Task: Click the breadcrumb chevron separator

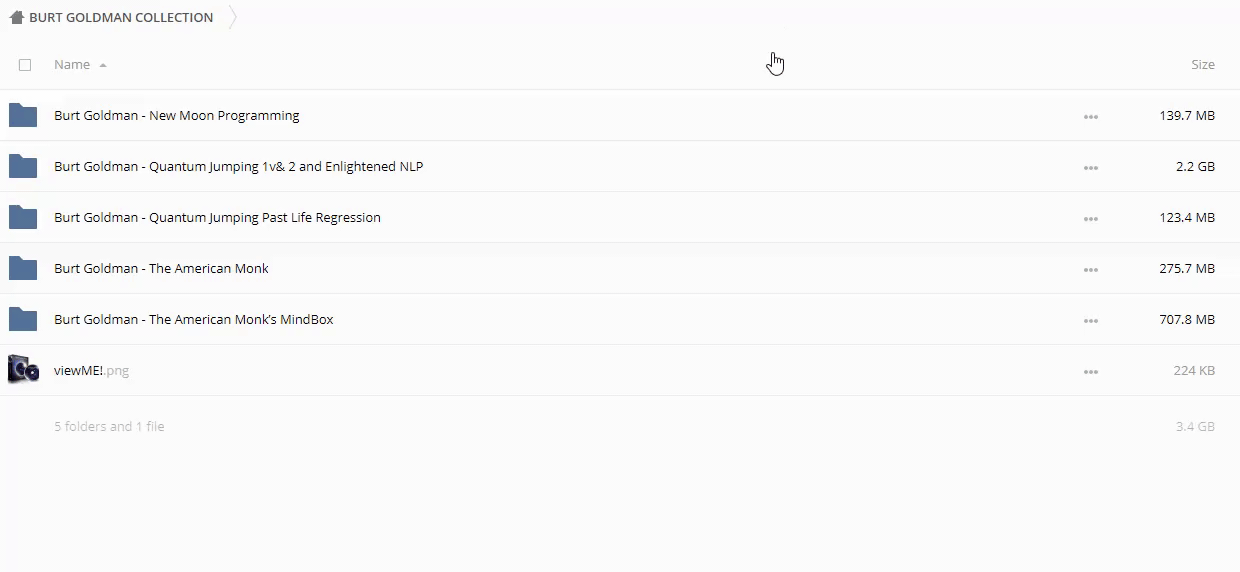Action: pyautogui.click(x=233, y=17)
